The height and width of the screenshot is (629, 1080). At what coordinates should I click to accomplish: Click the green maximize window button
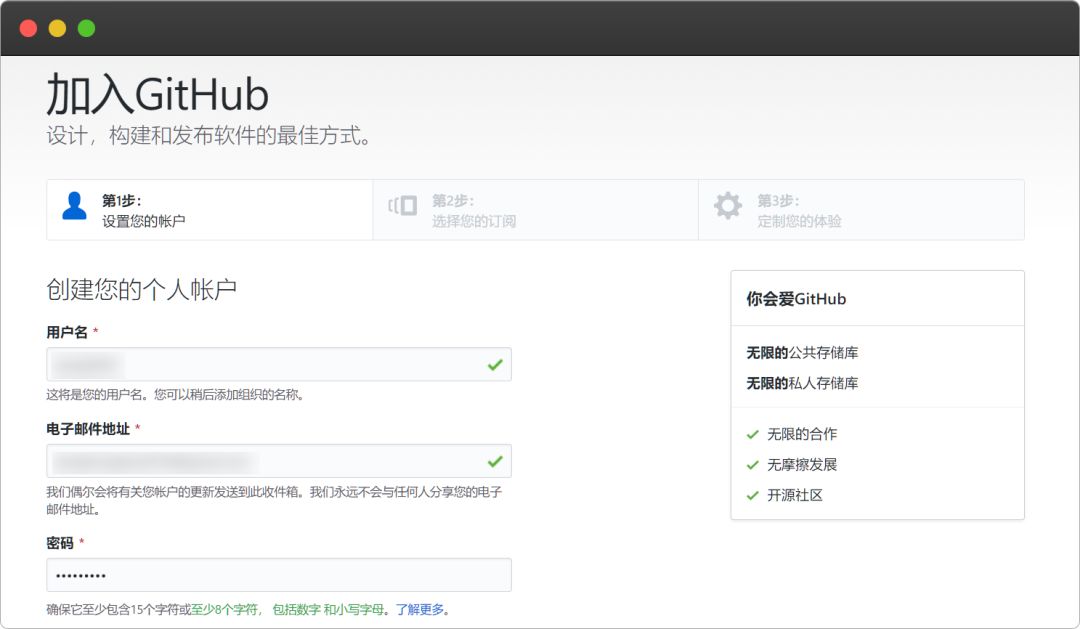86,28
